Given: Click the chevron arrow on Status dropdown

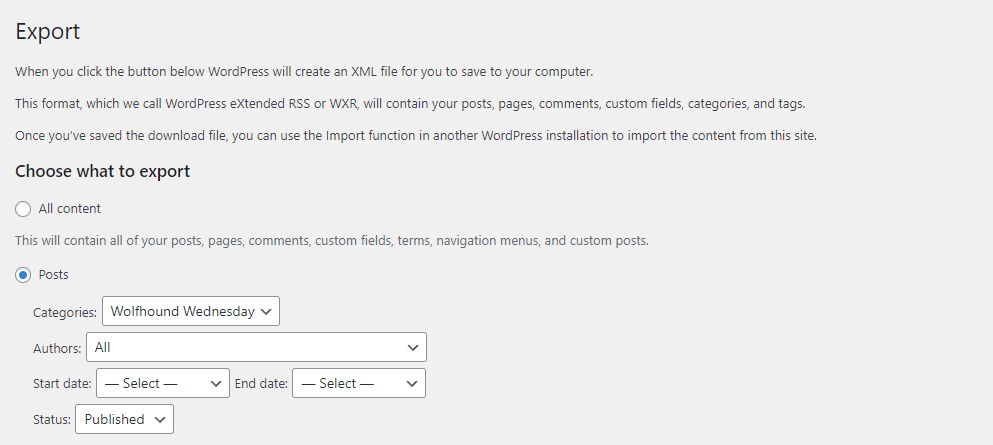Looking at the screenshot, I should pyautogui.click(x=160, y=420).
